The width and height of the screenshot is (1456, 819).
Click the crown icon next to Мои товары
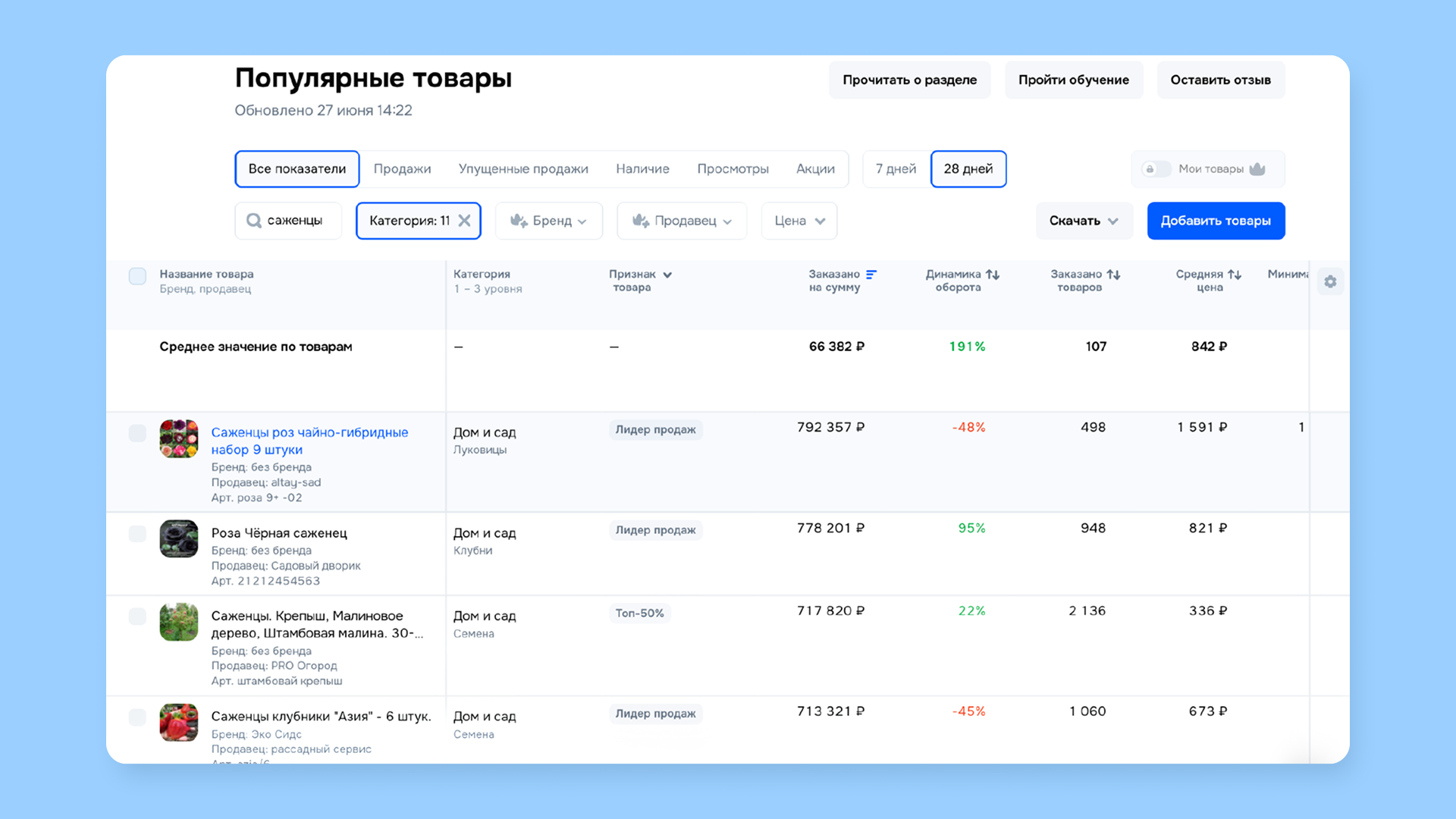[x=1259, y=169]
